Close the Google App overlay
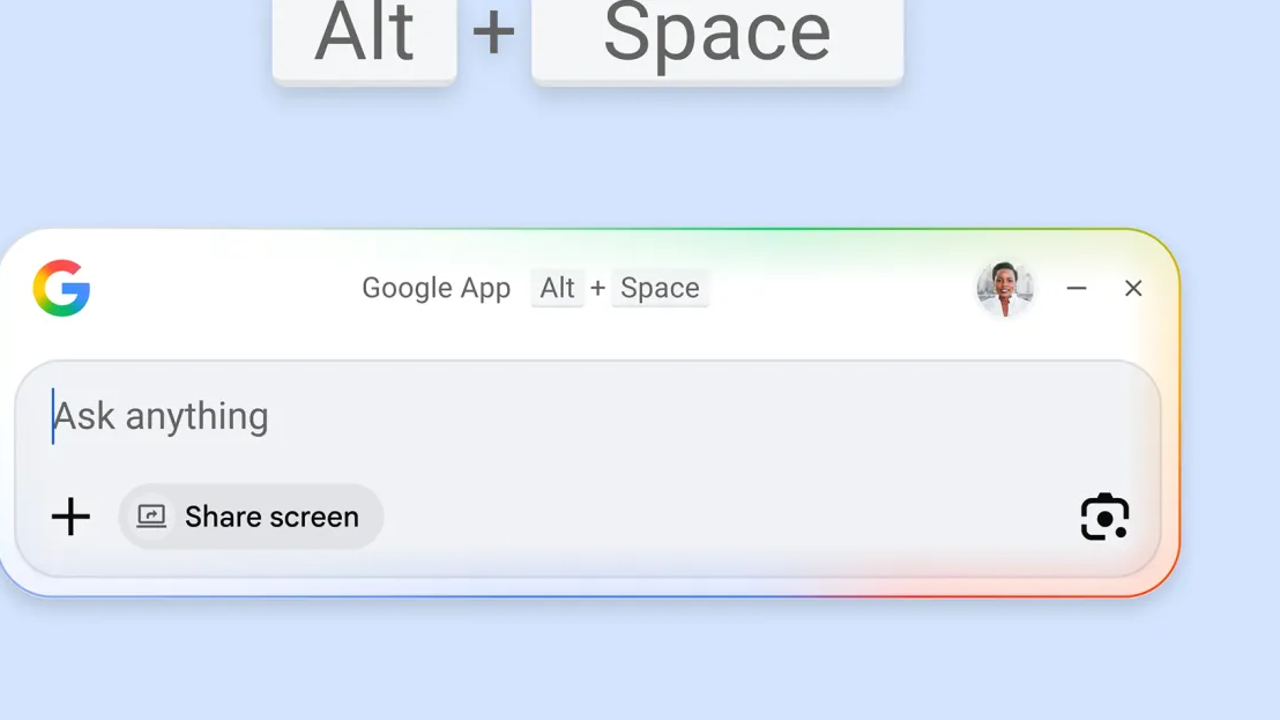The height and width of the screenshot is (720, 1280). [x=1133, y=289]
